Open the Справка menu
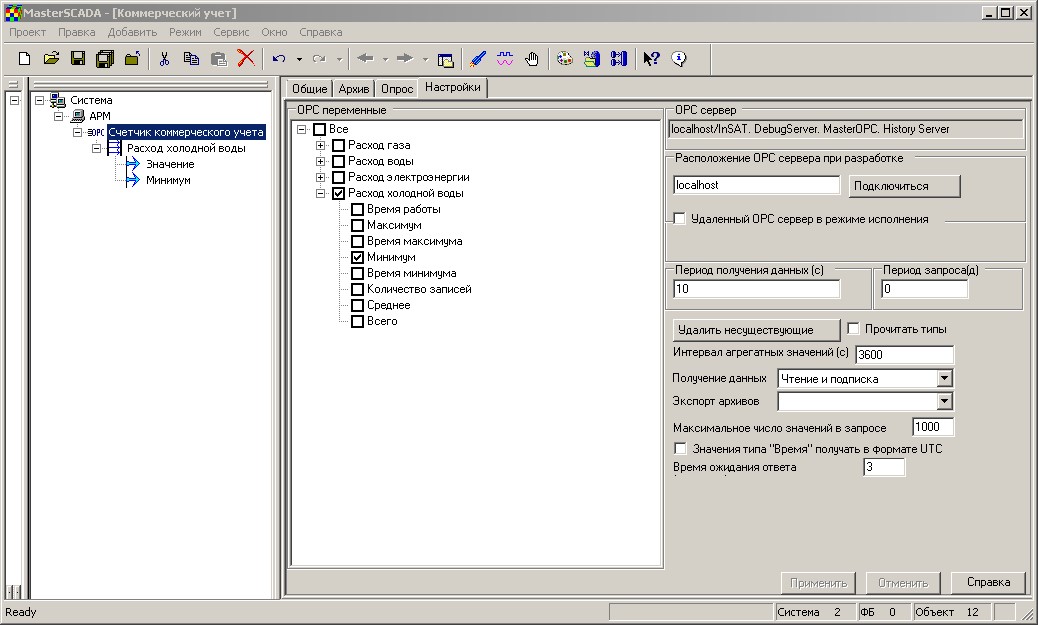 click(320, 32)
